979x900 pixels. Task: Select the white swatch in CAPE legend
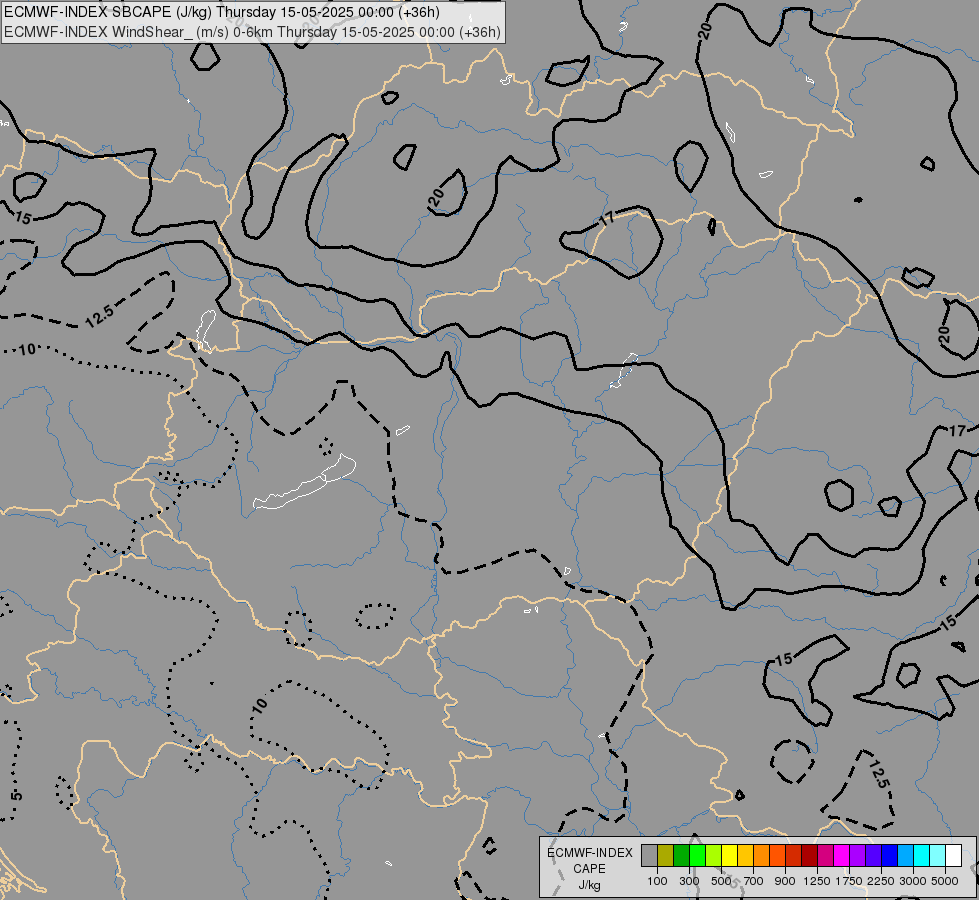(x=953, y=855)
